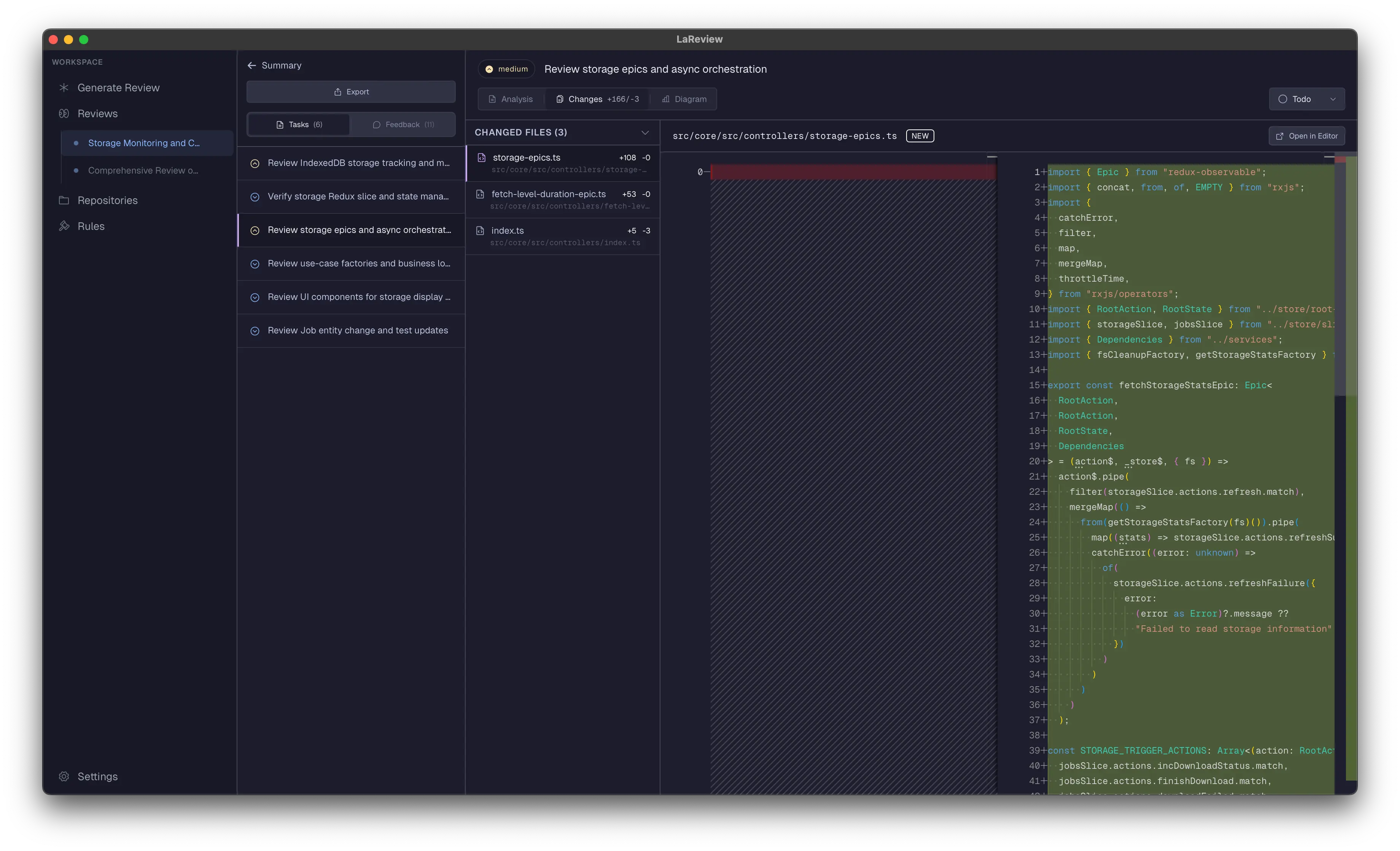Screen dimensions: 1400x851
Task: Click the index.ts file icon
Action: tap(480, 230)
